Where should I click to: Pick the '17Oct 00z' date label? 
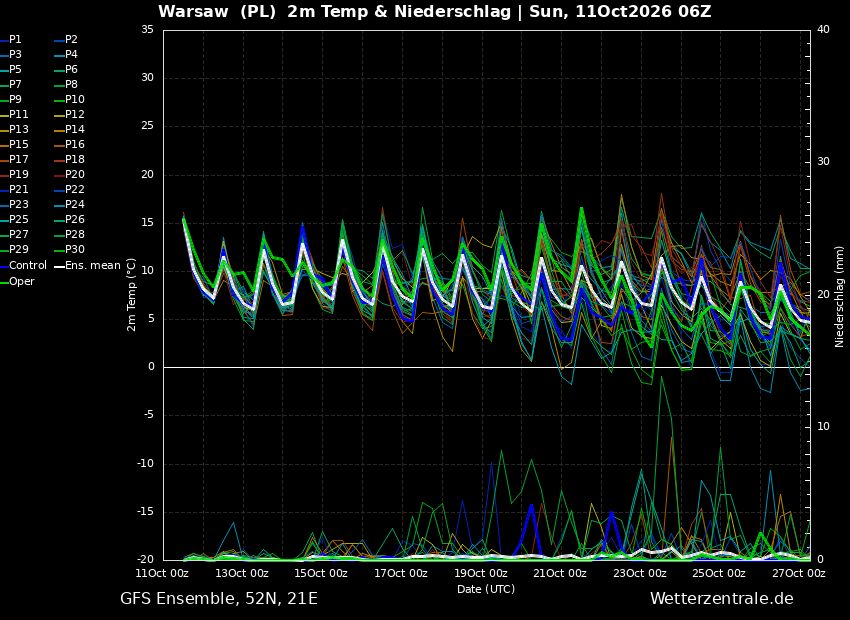coord(401,573)
